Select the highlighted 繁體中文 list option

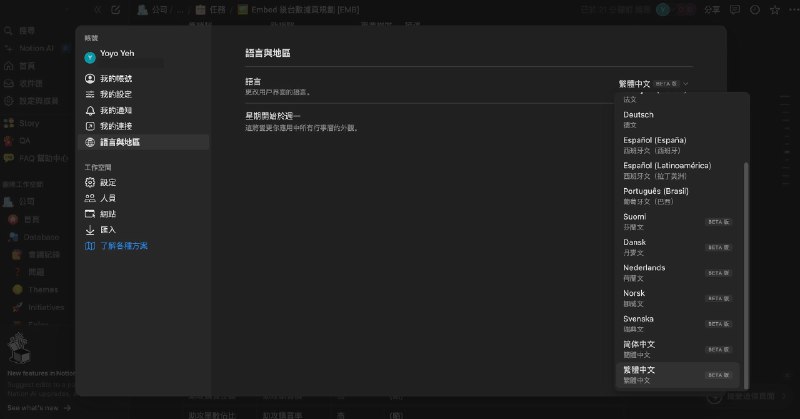coord(678,375)
